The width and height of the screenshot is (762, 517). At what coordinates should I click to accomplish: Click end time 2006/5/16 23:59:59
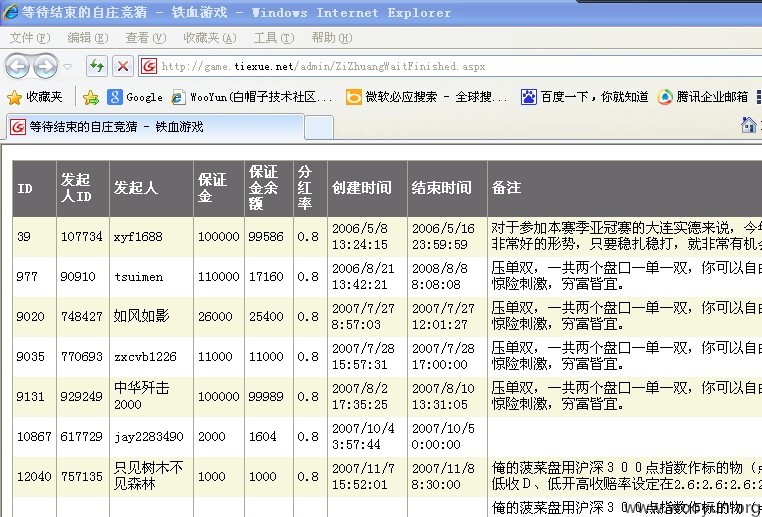tap(443, 236)
